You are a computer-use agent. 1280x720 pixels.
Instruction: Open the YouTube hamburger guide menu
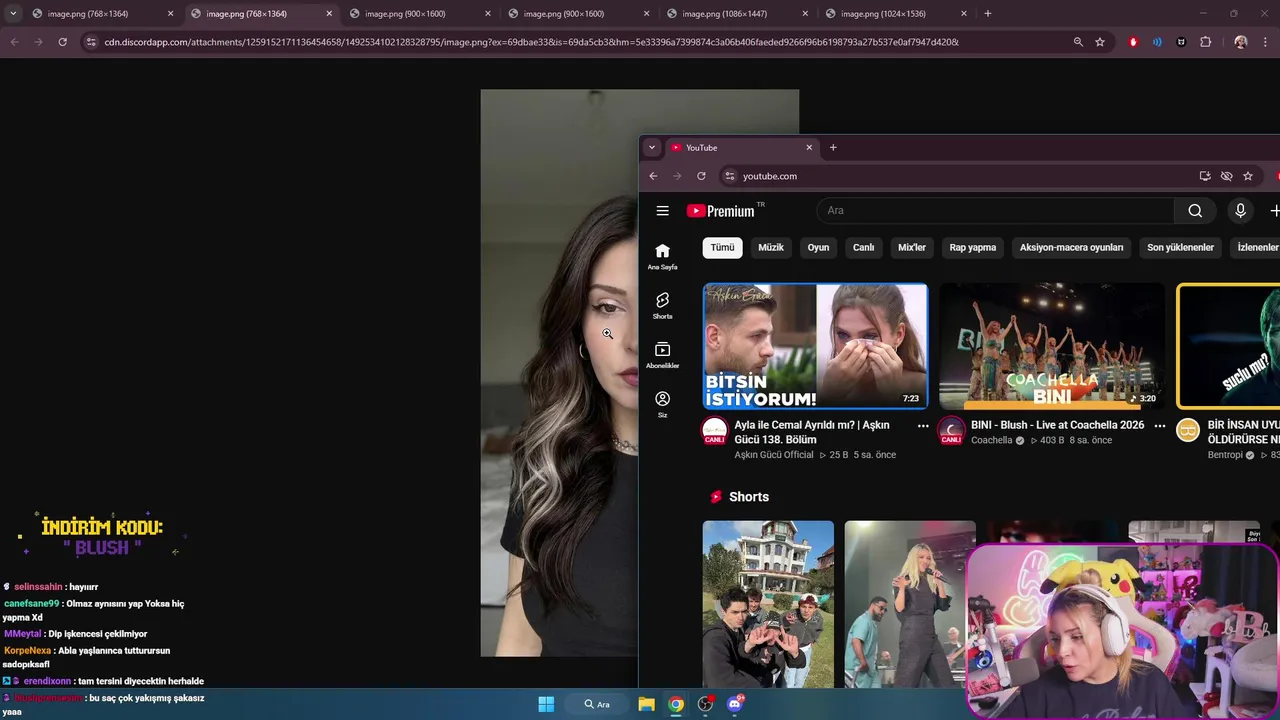(x=662, y=211)
